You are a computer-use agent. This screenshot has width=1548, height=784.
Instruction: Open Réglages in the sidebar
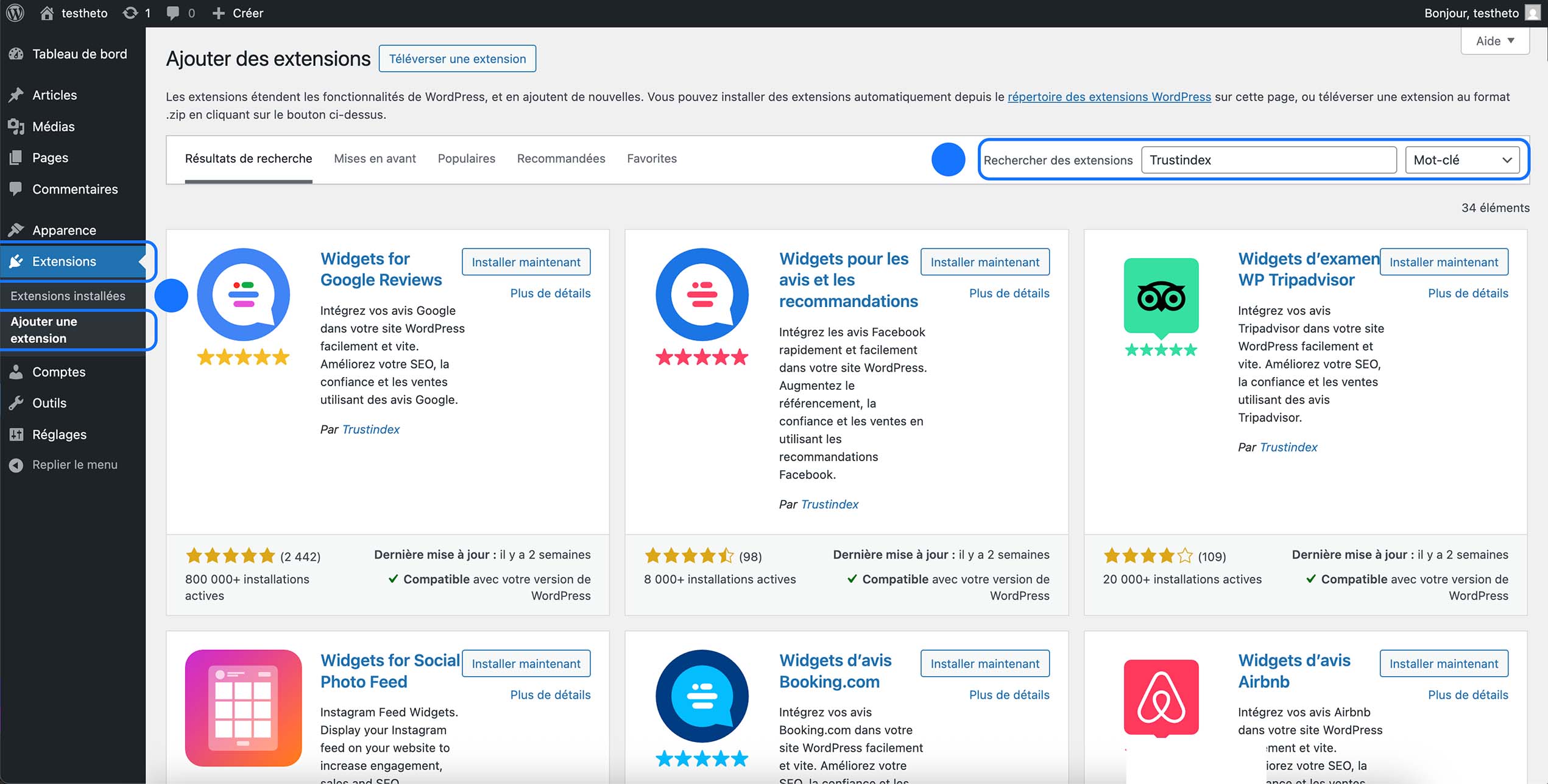point(59,434)
